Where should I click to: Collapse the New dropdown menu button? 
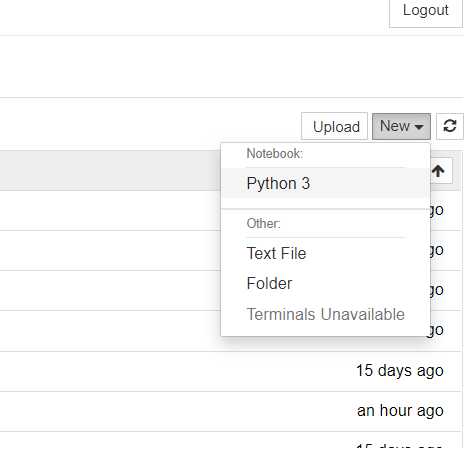(x=401, y=126)
